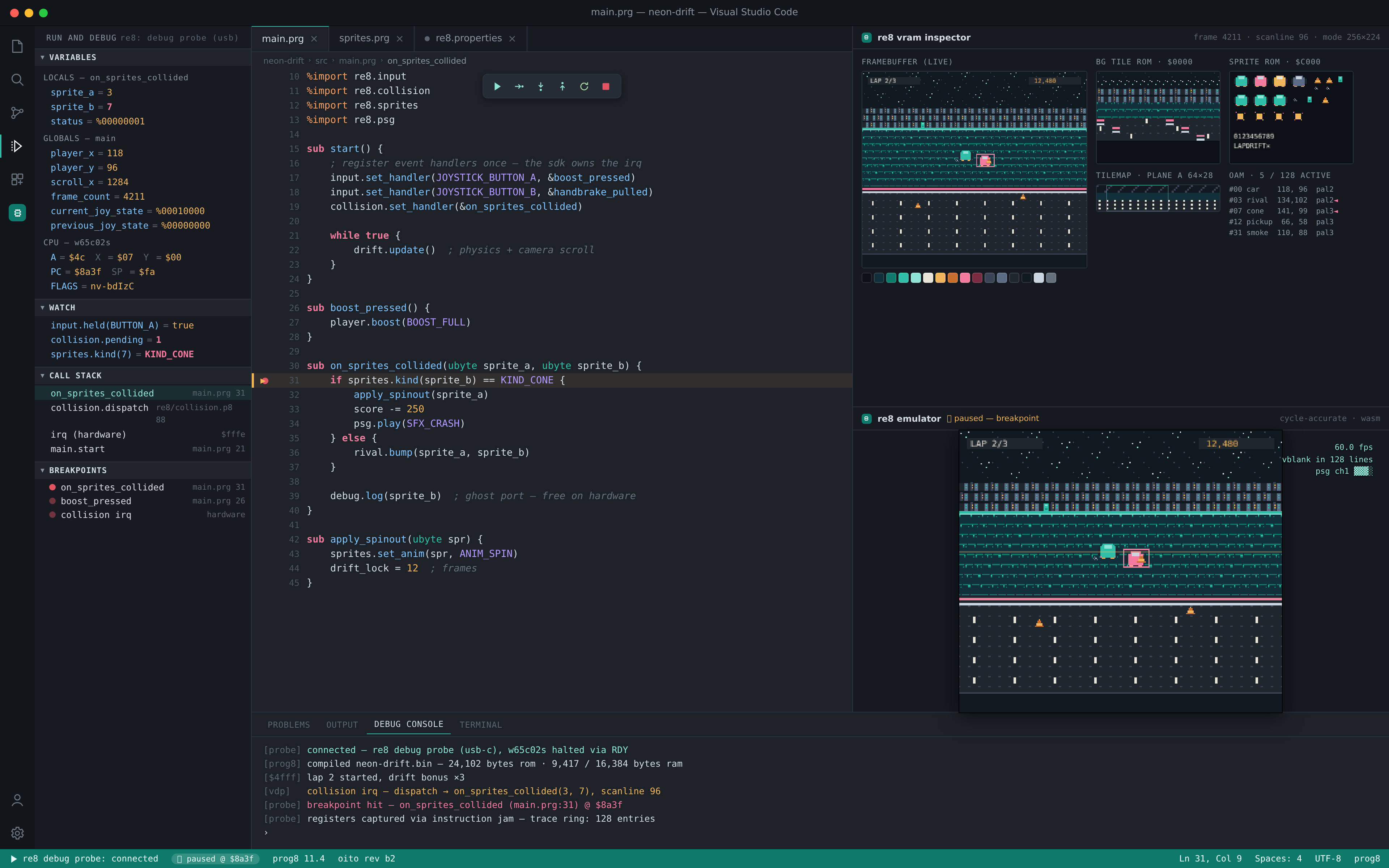Click the prog8 language mode status item
Viewport: 1389px width, 868px height.
pos(1367,859)
